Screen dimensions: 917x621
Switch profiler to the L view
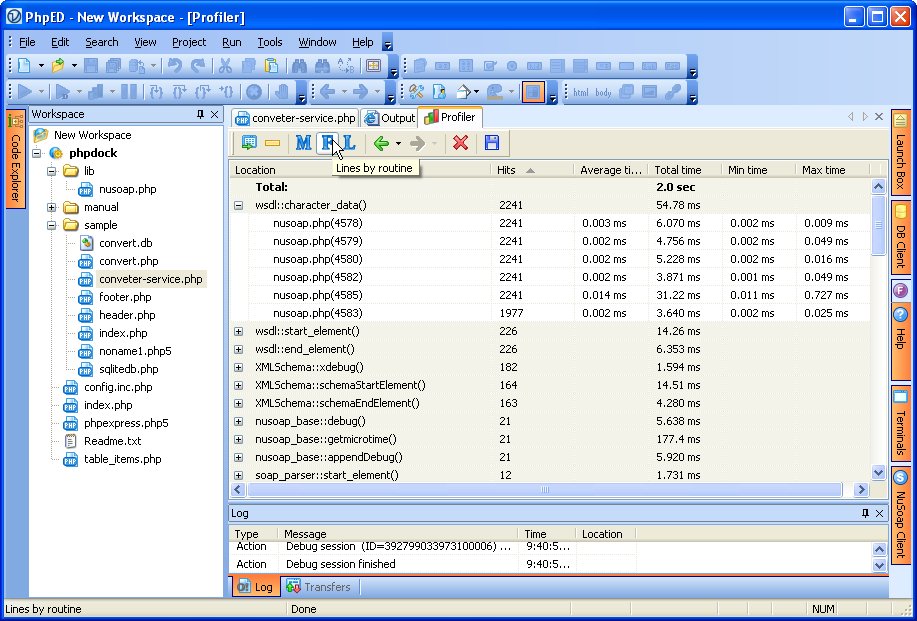349,143
